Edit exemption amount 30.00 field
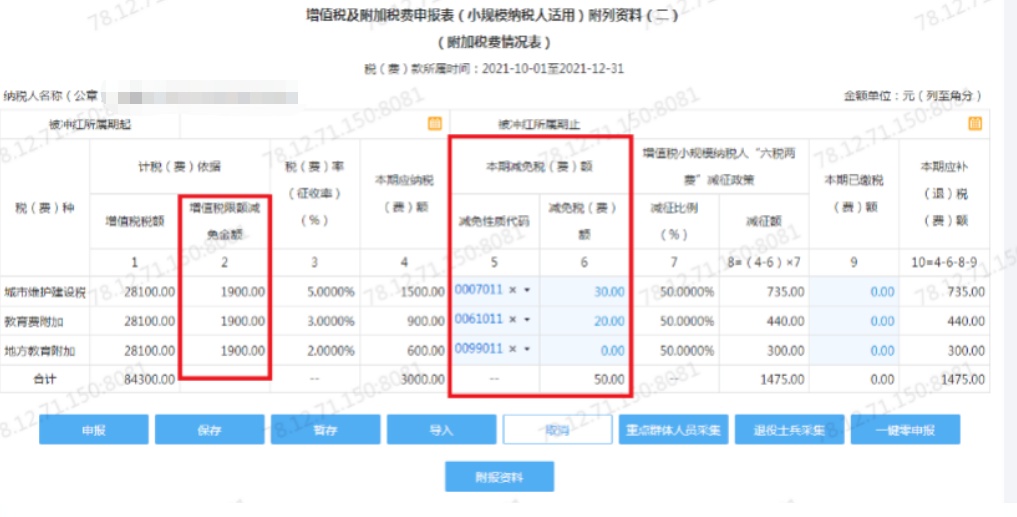1017x517 pixels. click(584, 292)
